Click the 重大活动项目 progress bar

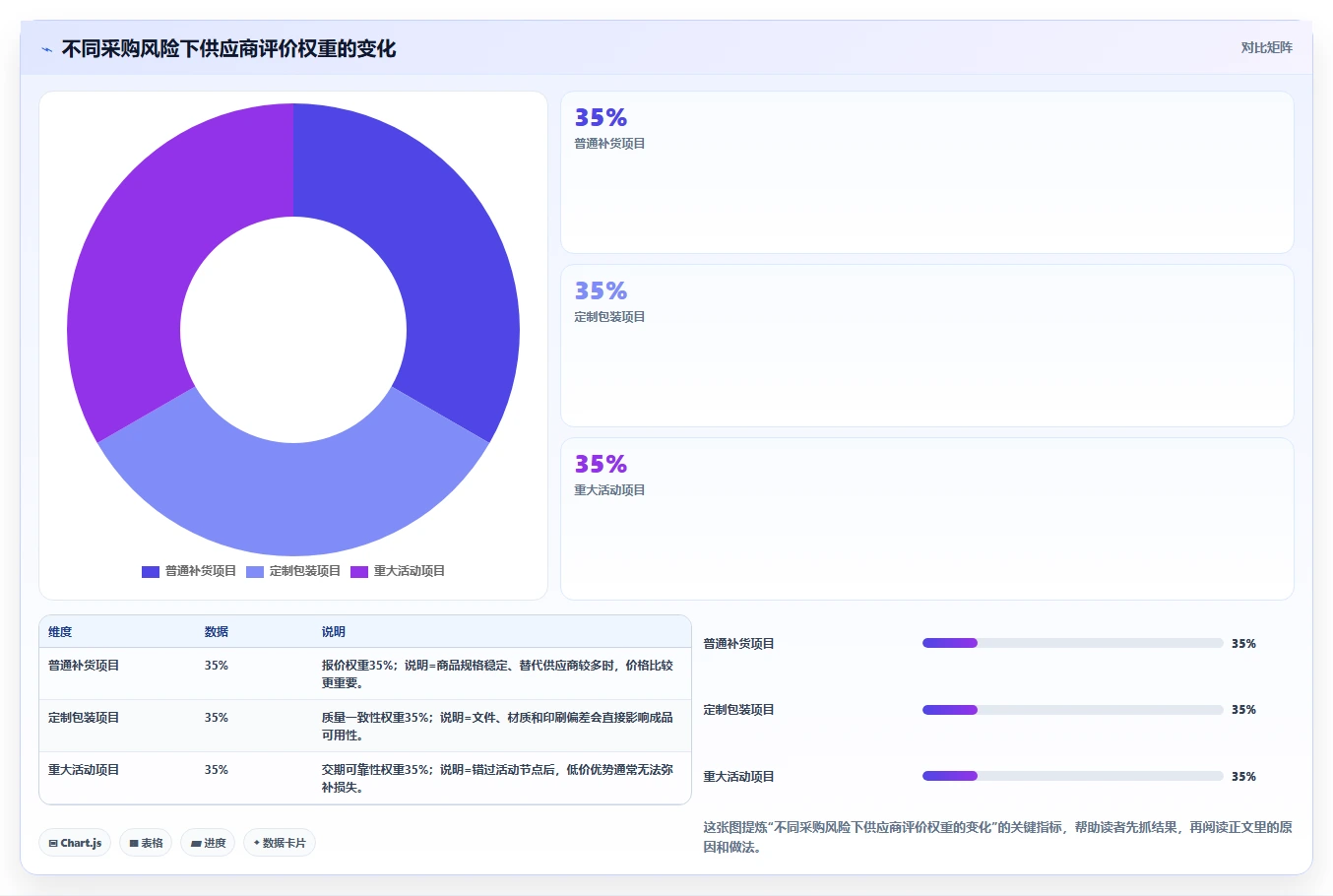[x=1072, y=776]
